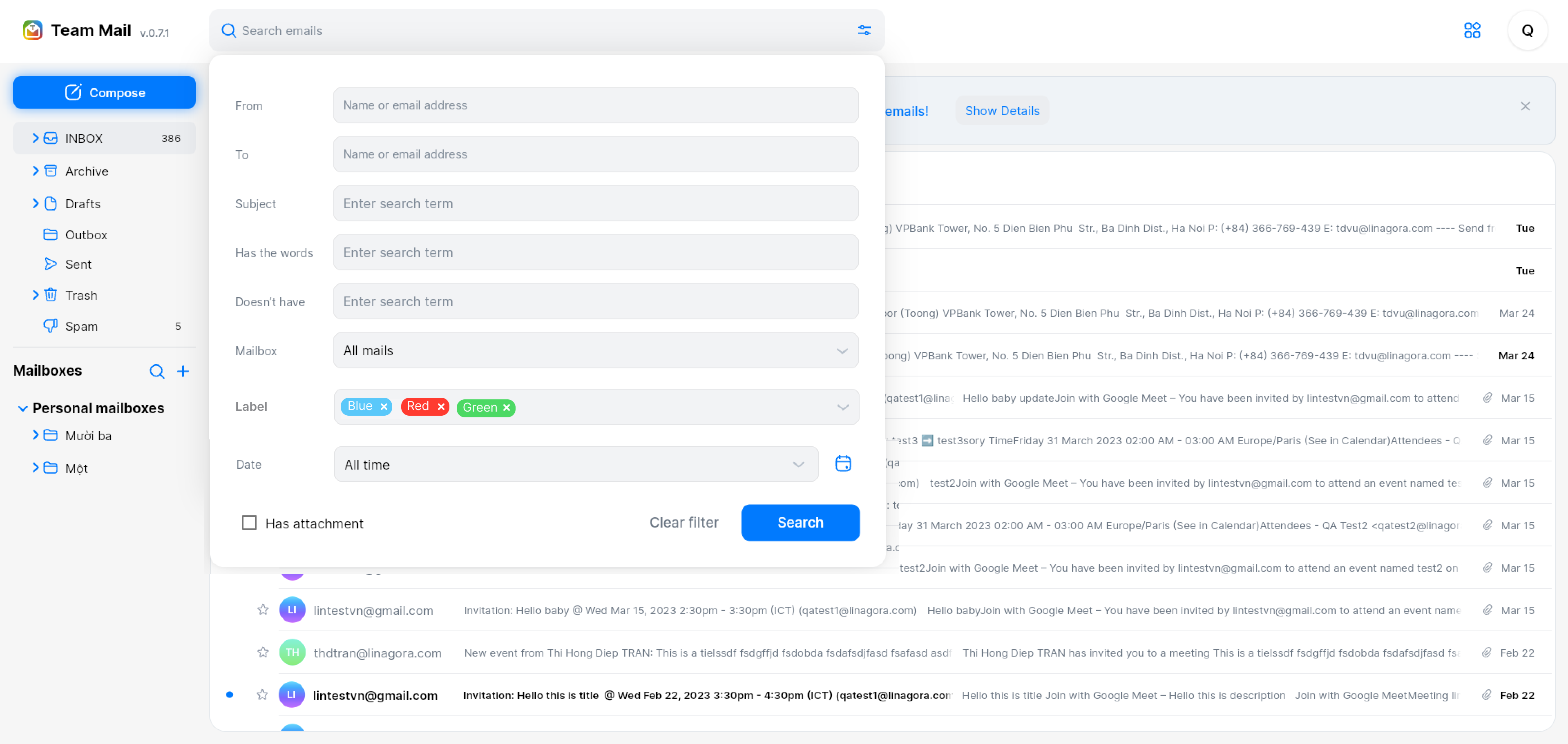Open the date range calendar icon
This screenshot has width=1568, height=744.
click(842, 463)
